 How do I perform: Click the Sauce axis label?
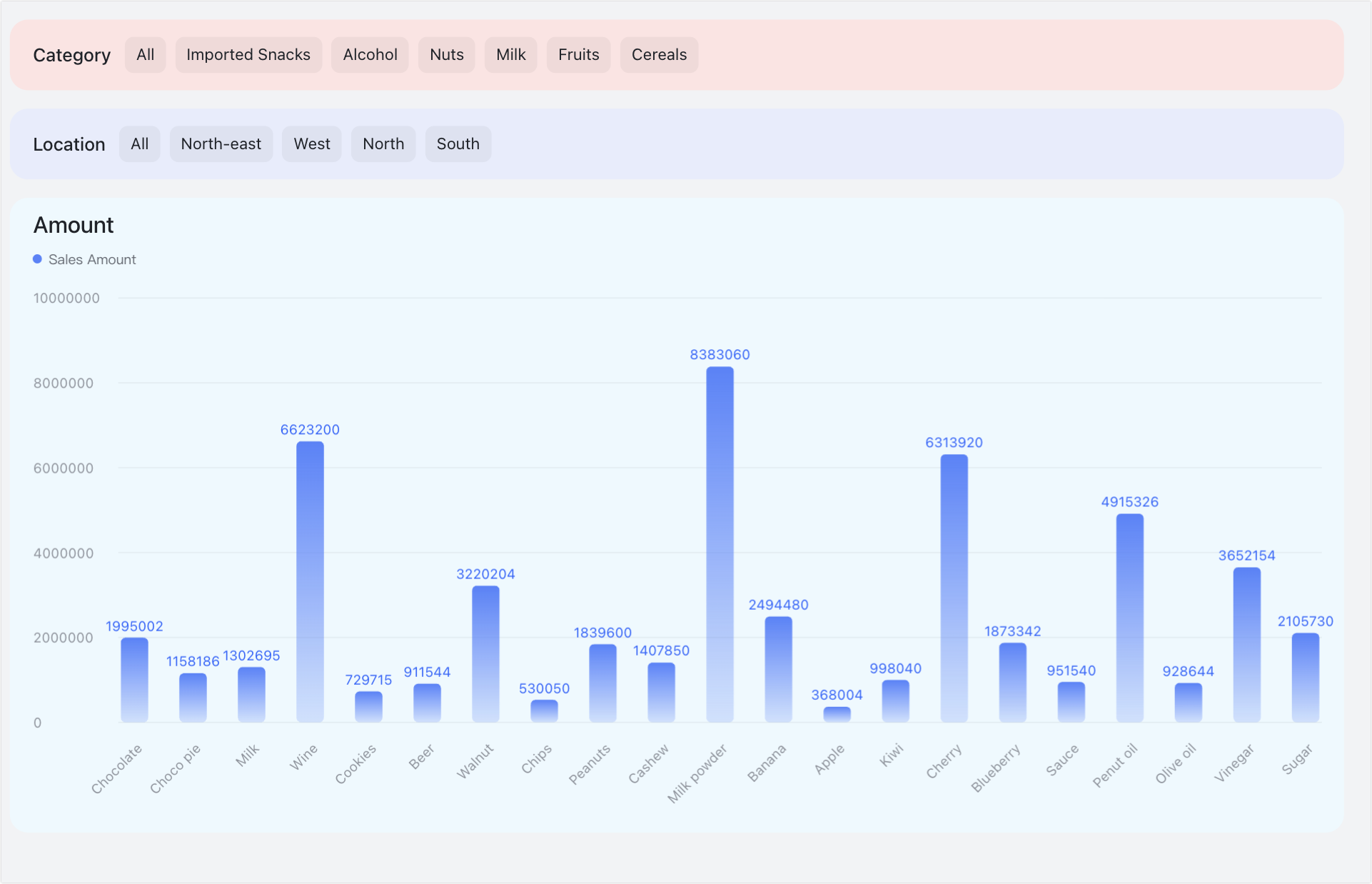(1062, 760)
